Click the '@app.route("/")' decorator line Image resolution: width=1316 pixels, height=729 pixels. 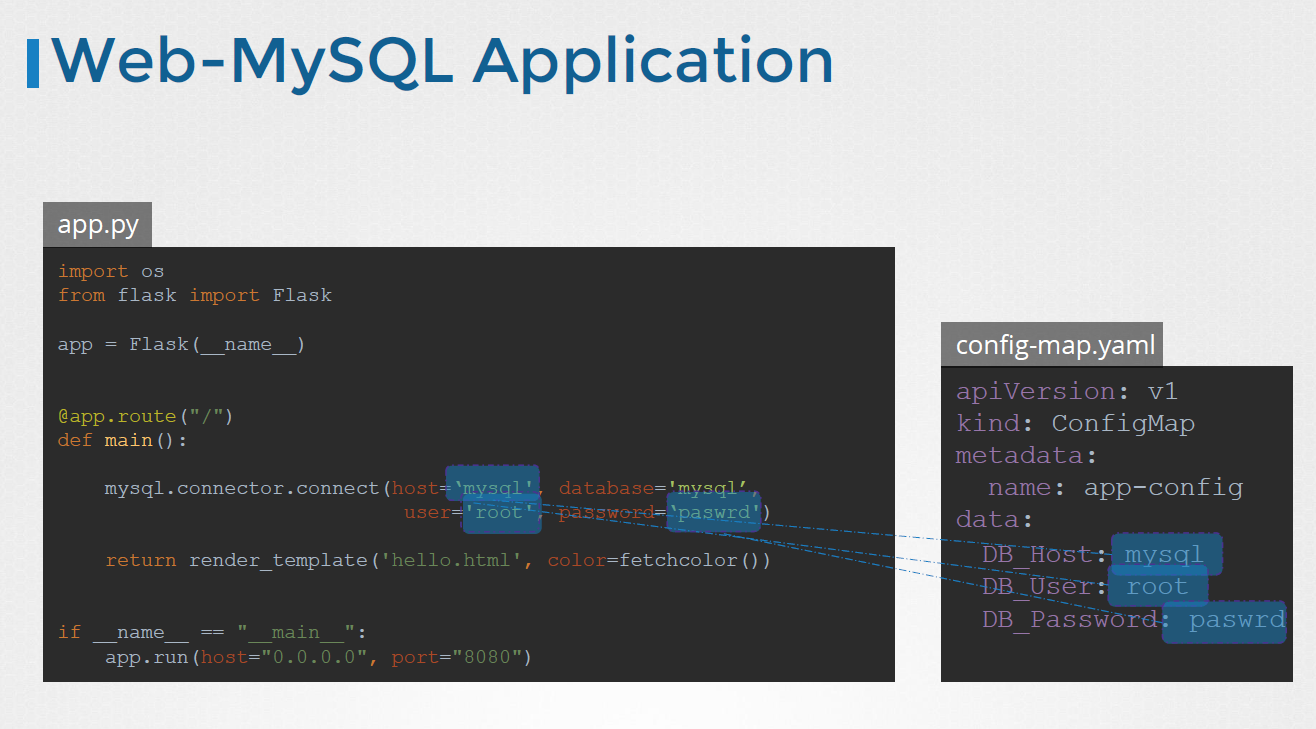pyautogui.click(x=145, y=416)
